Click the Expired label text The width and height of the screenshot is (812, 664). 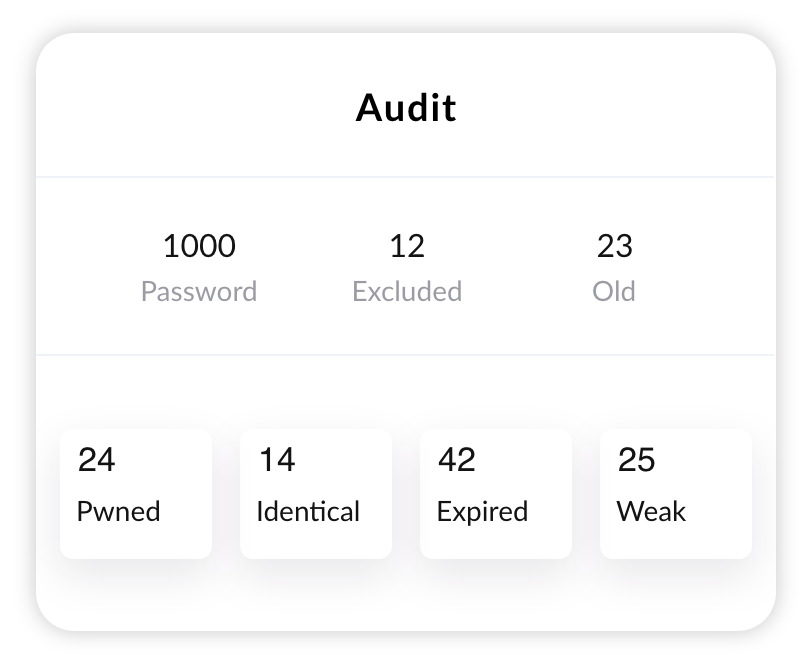coord(482,511)
